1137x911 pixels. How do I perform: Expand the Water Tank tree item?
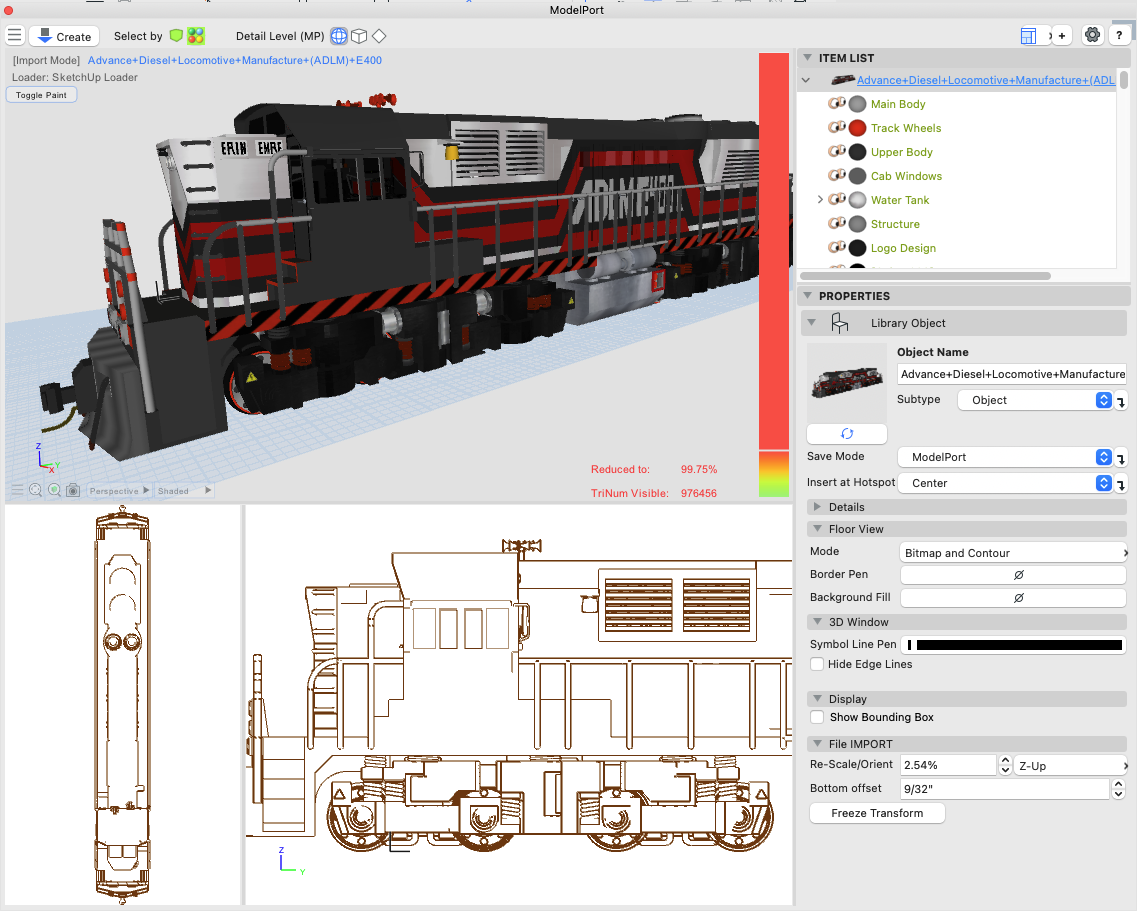click(x=822, y=200)
